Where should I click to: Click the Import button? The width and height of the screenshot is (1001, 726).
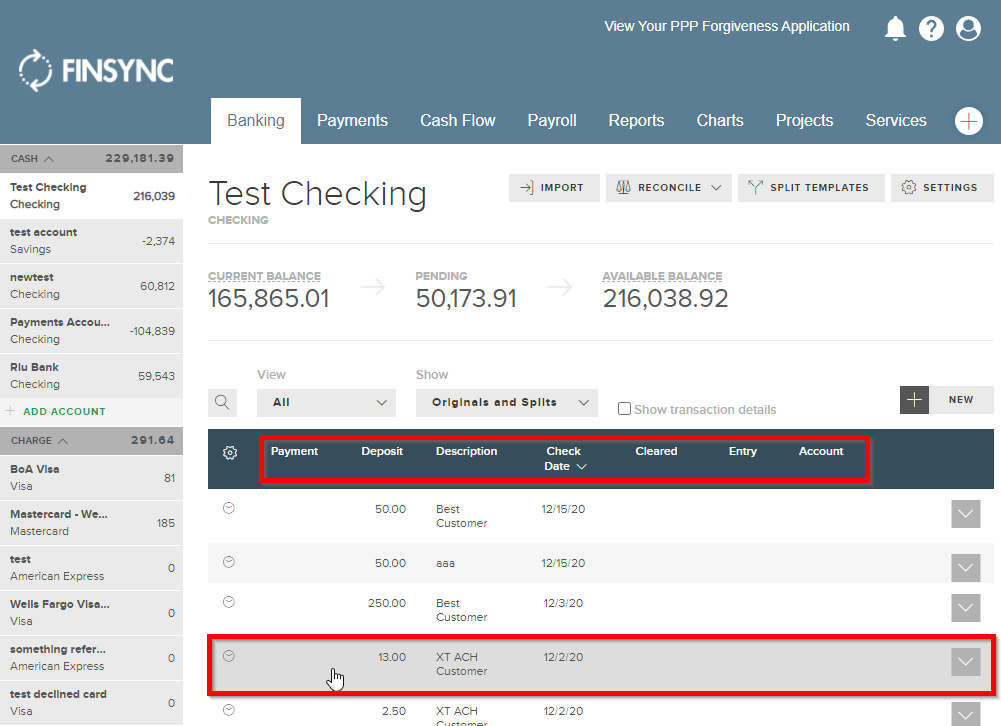click(x=554, y=188)
